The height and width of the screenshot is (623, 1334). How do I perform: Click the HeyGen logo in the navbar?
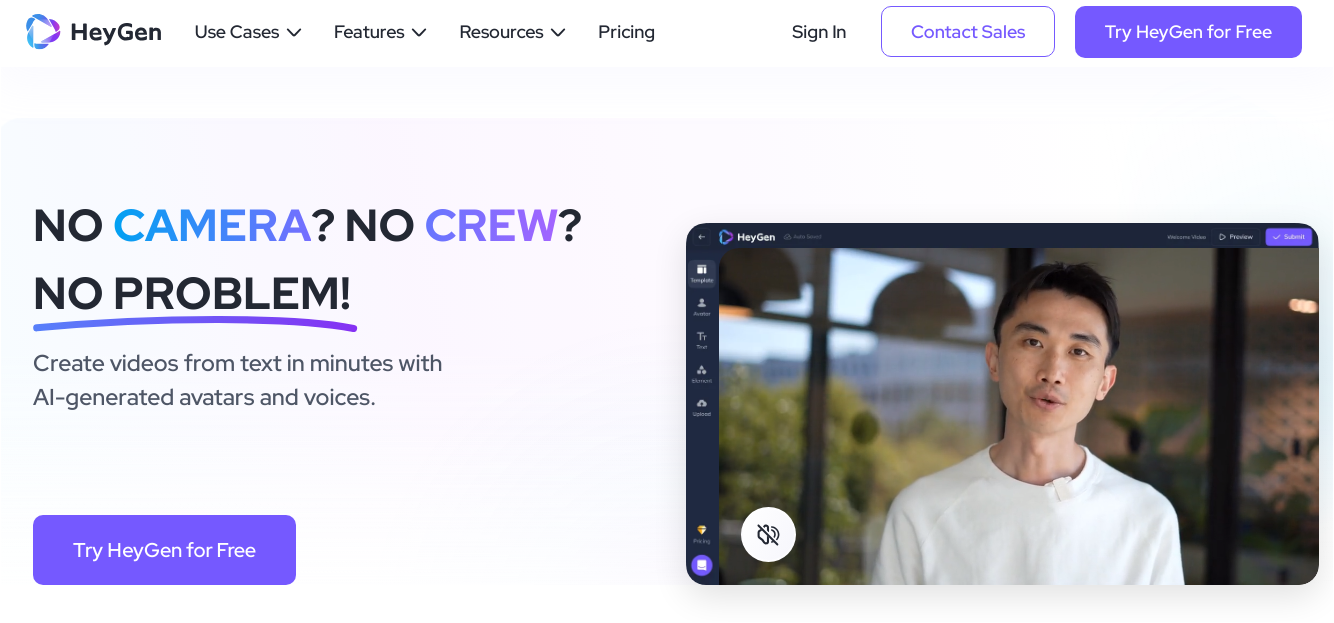93,32
